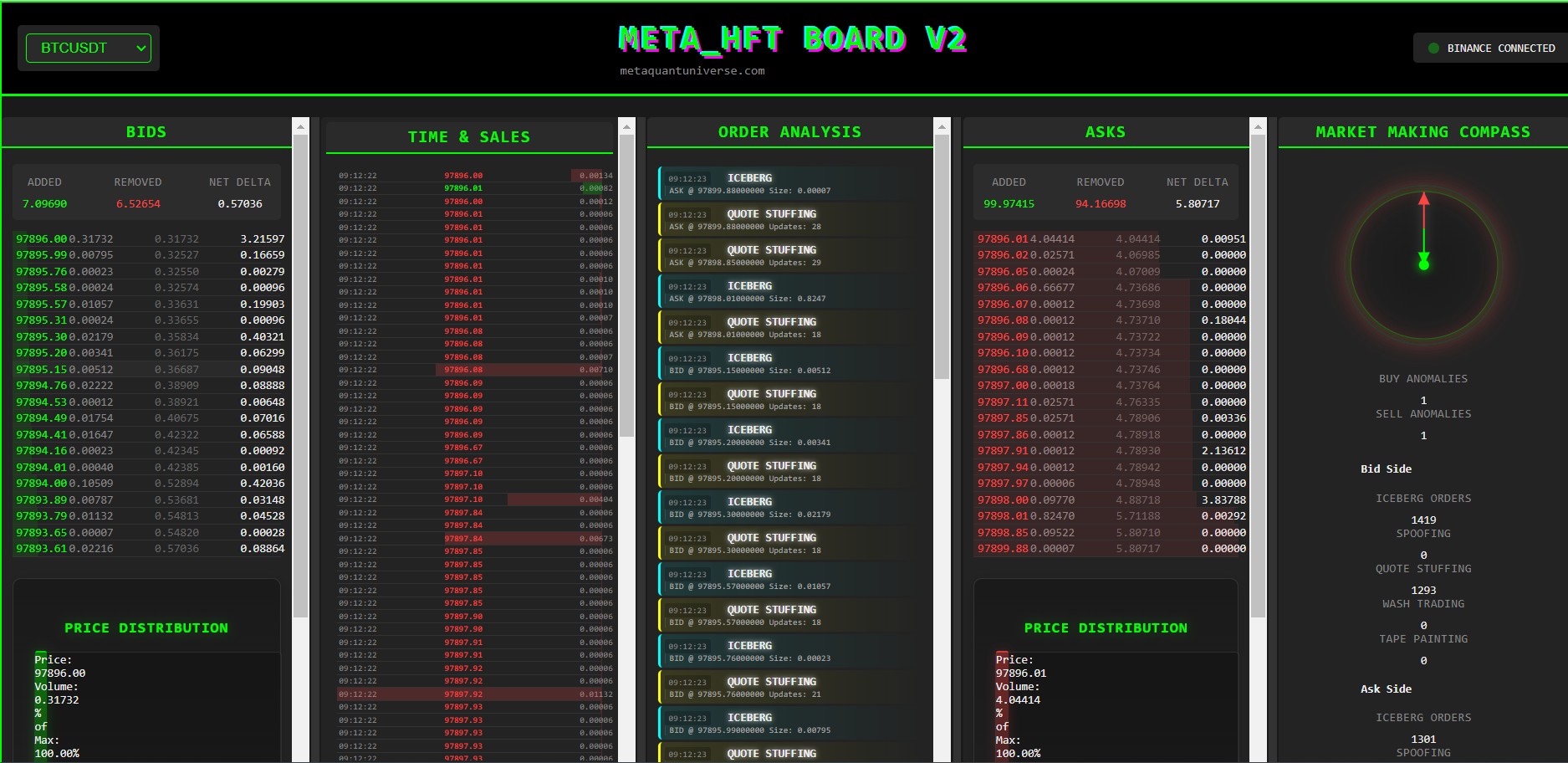Select bid row at price 97893.61
The image size is (1568, 763).
click(150, 549)
